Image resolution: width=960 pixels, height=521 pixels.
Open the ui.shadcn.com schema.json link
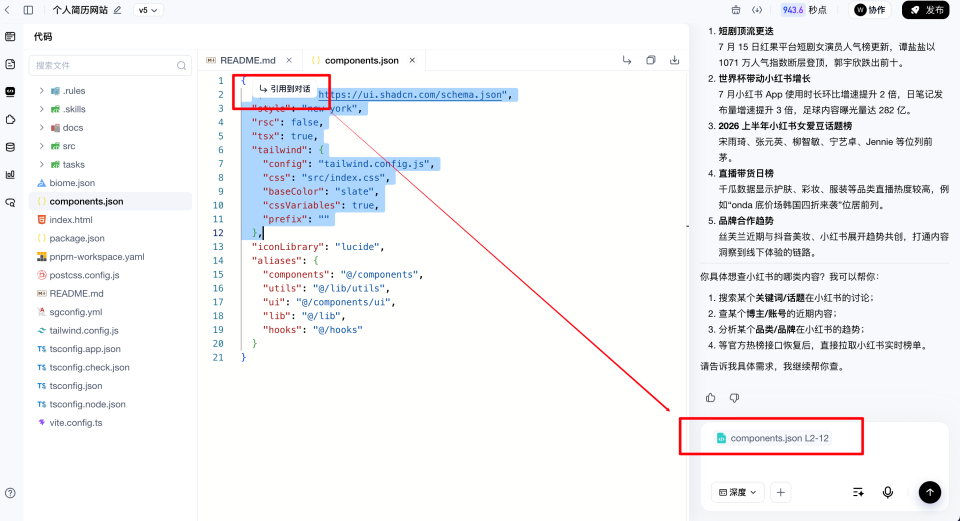tap(410, 94)
